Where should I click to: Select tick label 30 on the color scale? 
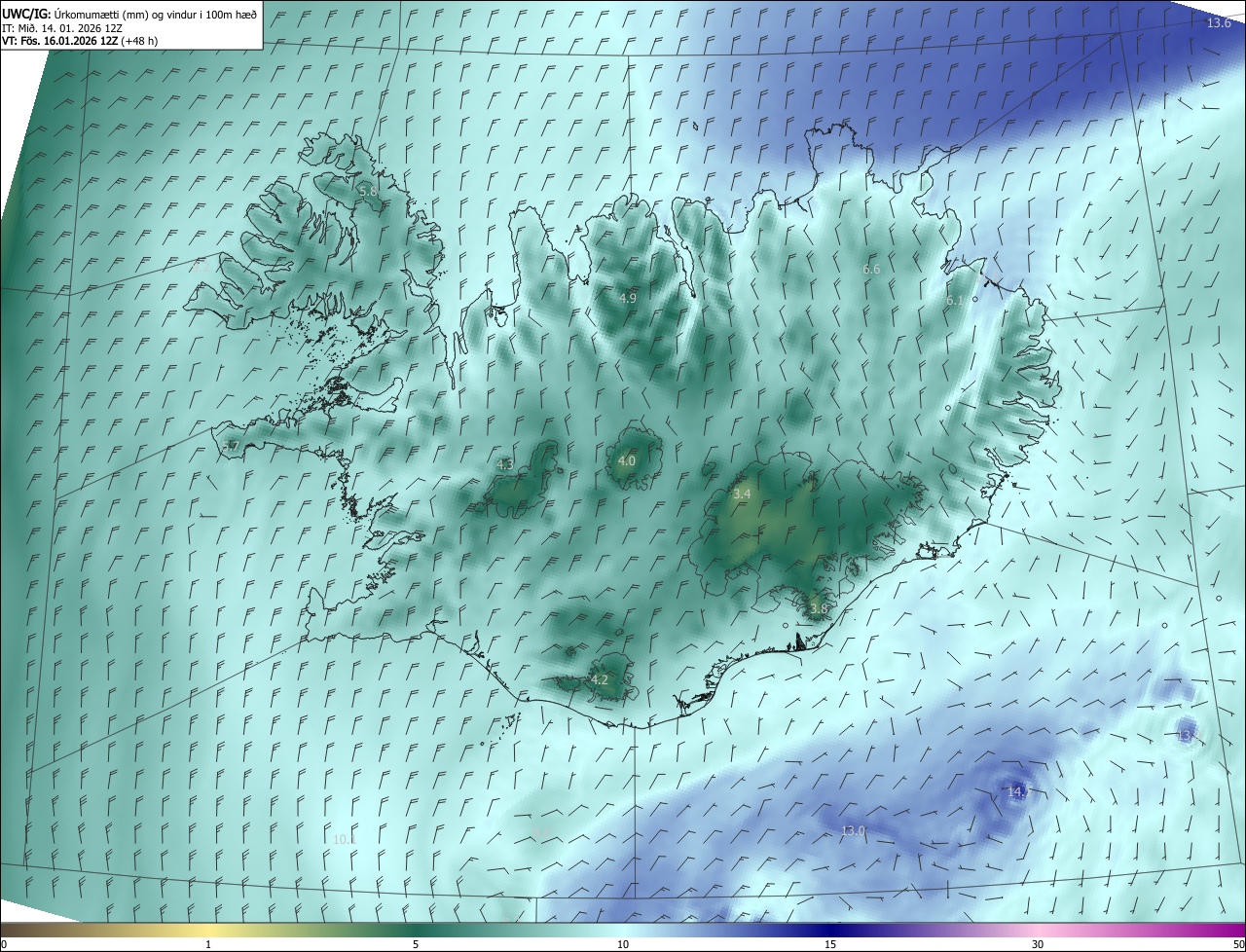(x=1038, y=944)
